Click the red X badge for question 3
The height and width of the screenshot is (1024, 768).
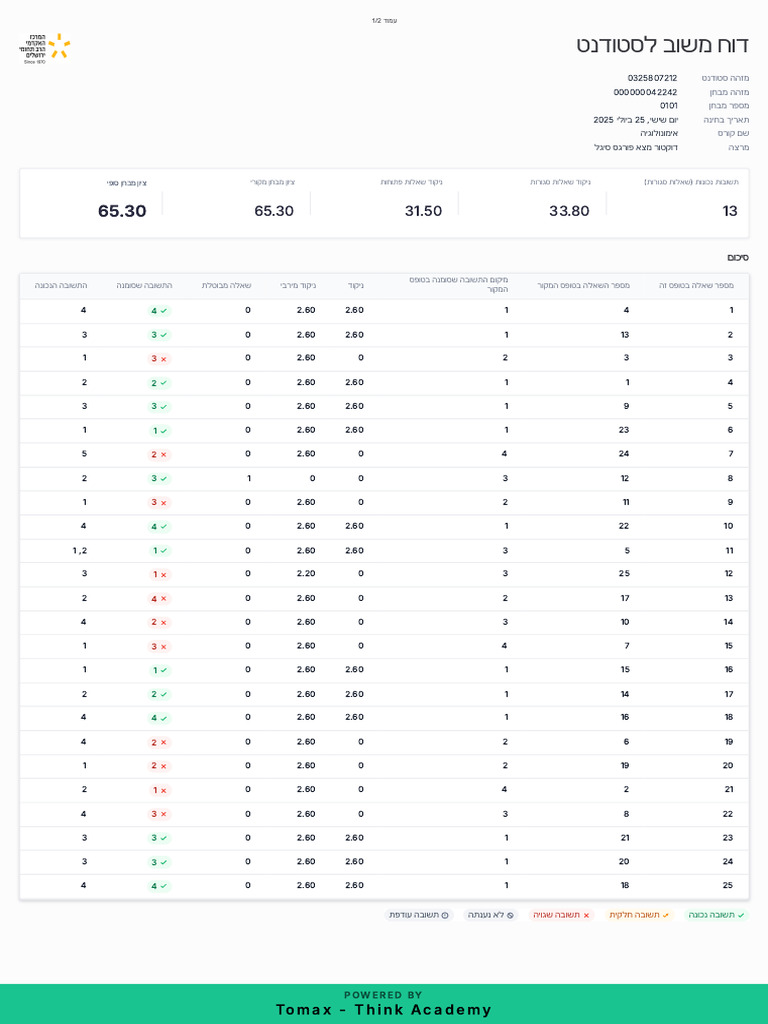pos(159,359)
